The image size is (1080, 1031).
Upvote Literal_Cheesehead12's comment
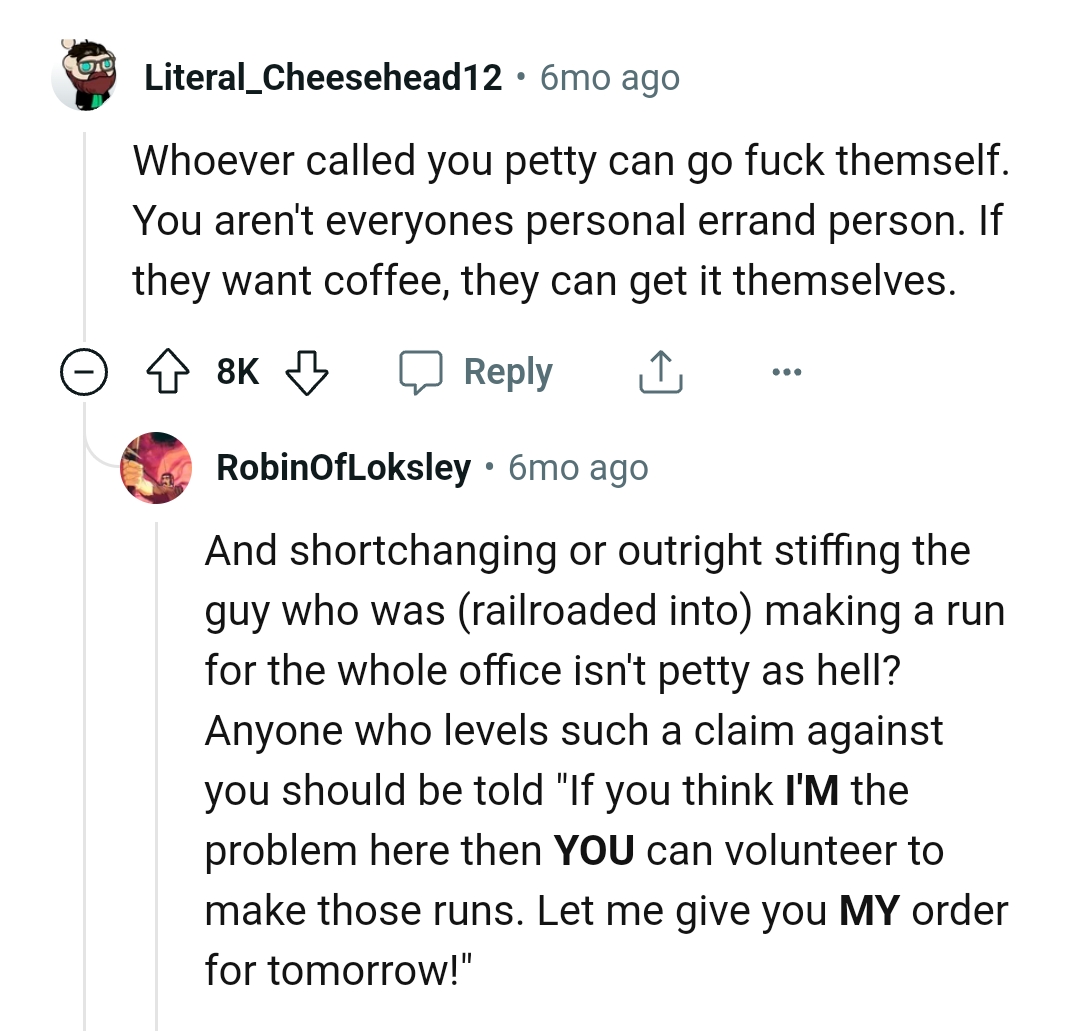pos(170,371)
